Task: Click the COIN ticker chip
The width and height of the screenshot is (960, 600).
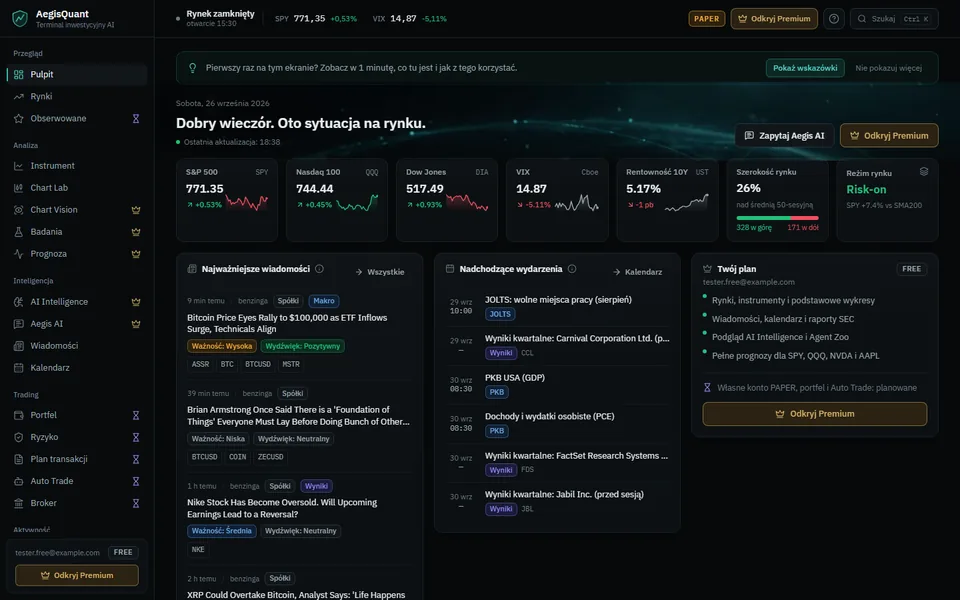Action: pos(238,457)
